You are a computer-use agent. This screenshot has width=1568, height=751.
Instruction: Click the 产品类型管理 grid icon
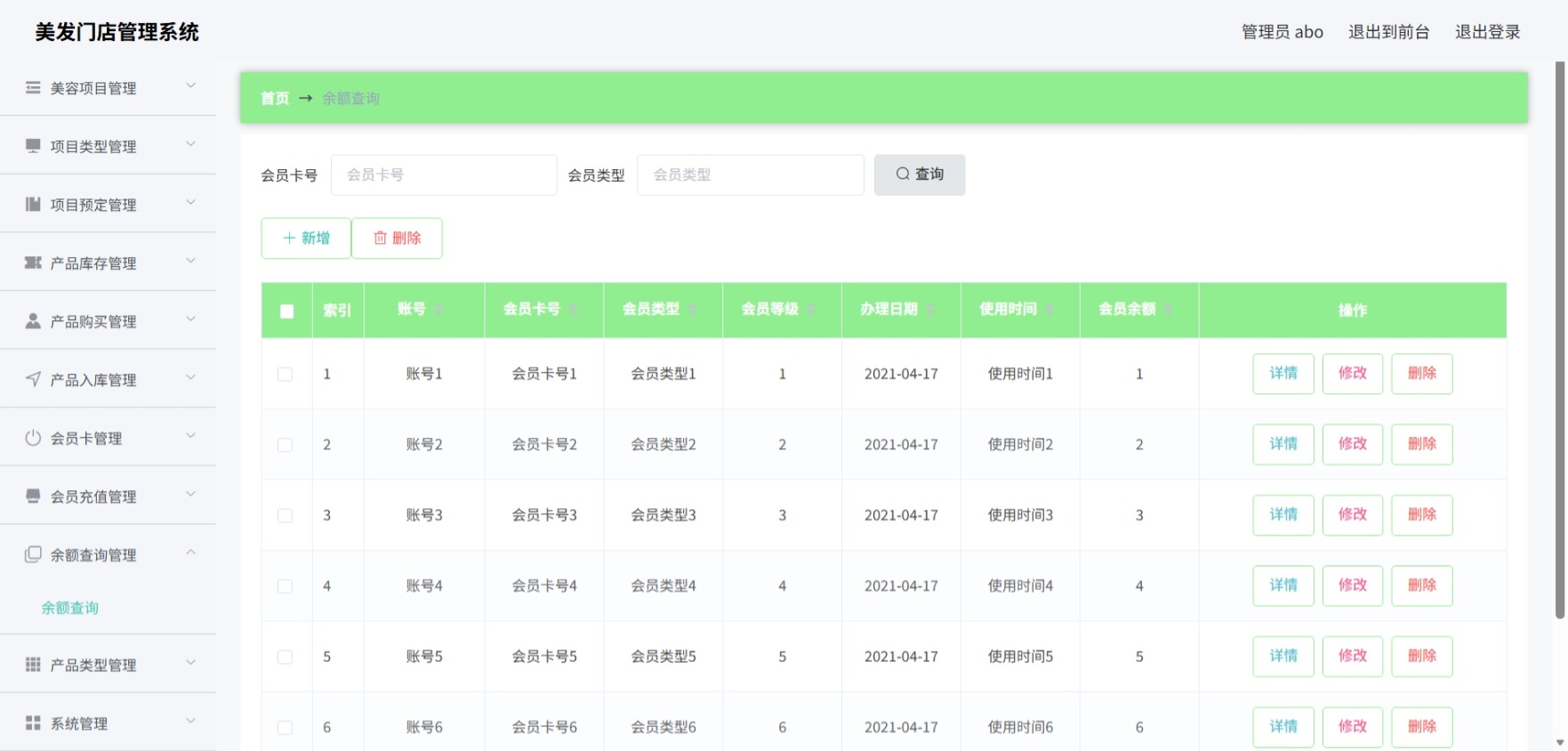[x=33, y=664]
